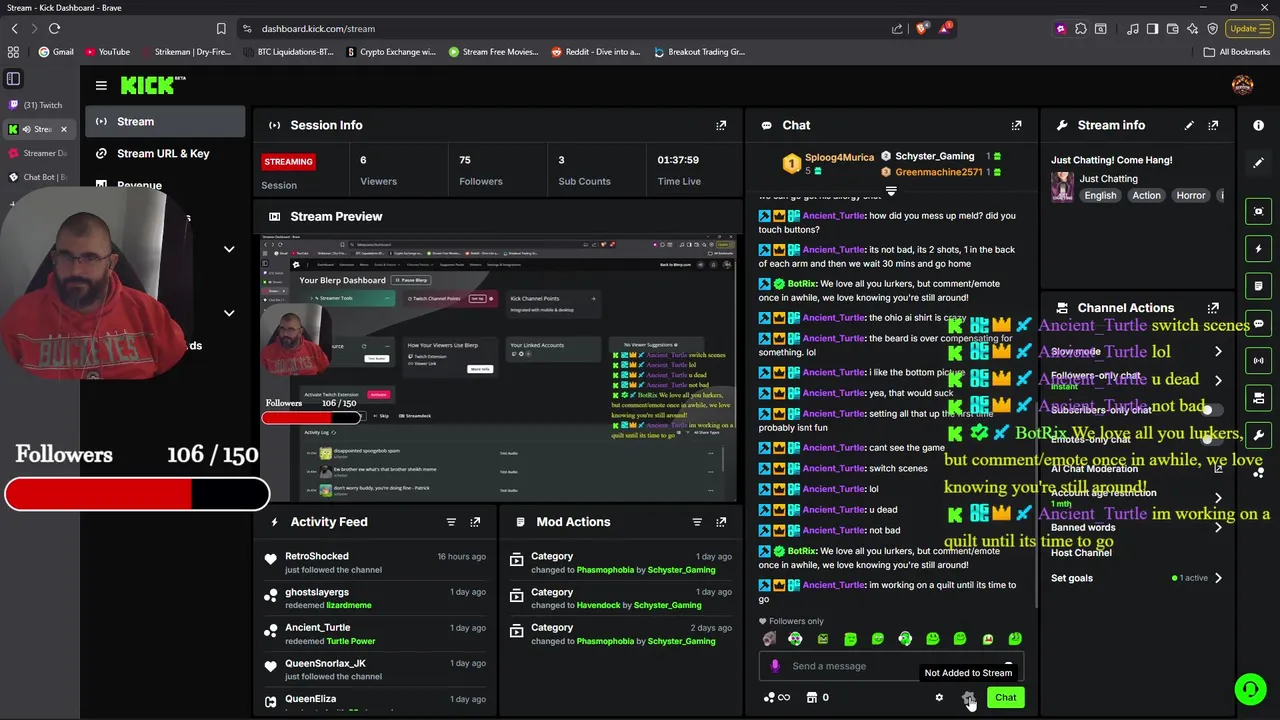Pop out the Chat panel
This screenshot has height=720, width=1280.
(1016, 125)
